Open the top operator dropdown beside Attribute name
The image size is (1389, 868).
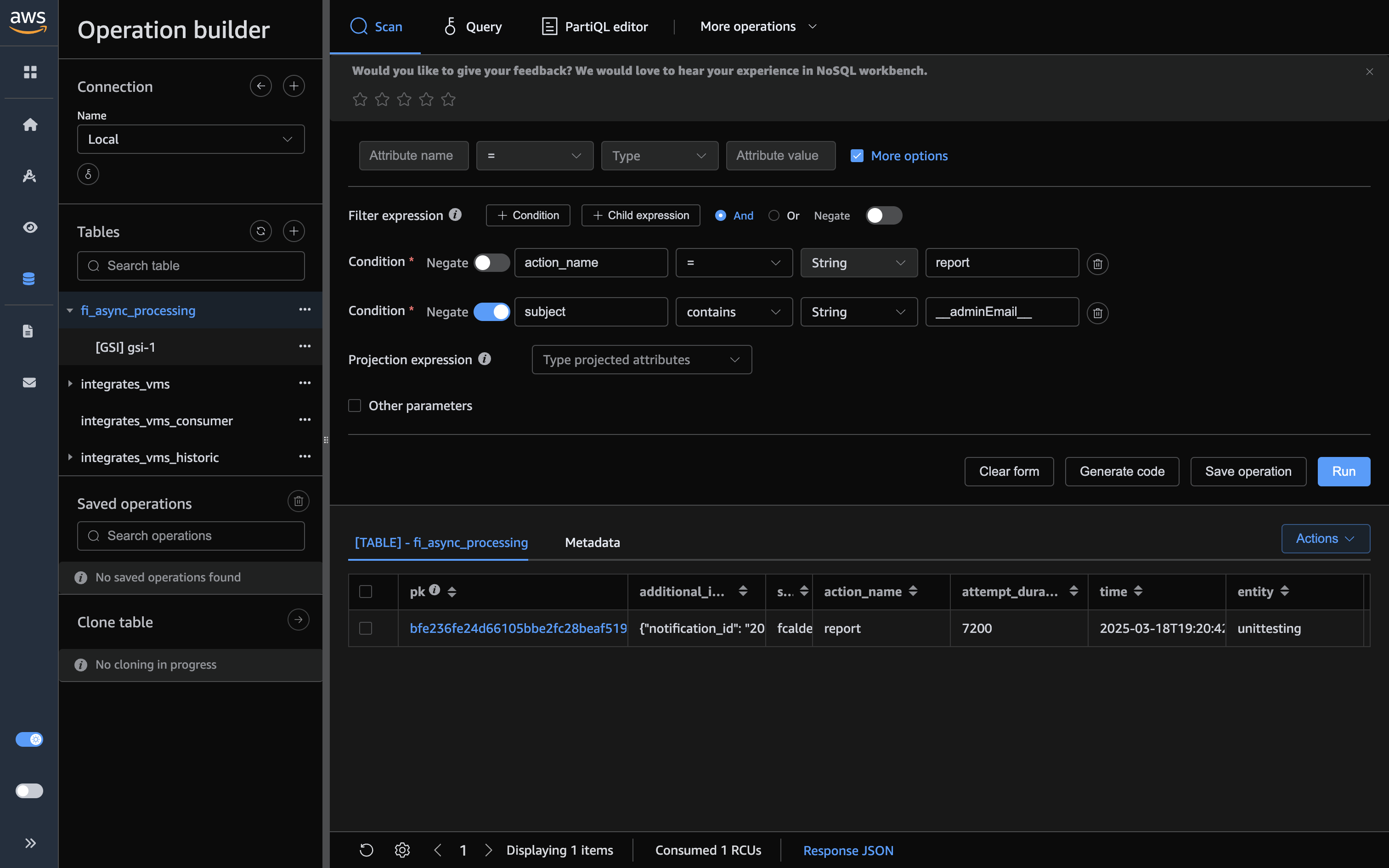click(x=534, y=156)
